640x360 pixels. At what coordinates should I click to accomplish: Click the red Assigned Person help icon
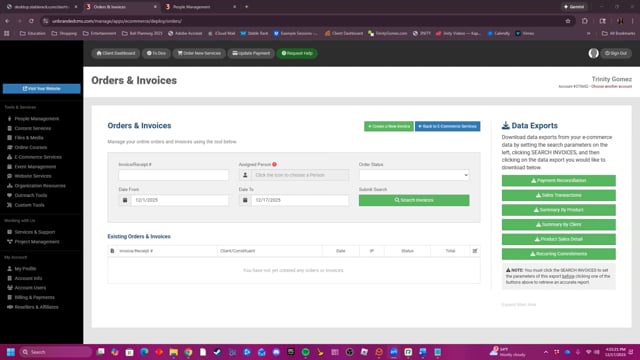[x=274, y=164]
